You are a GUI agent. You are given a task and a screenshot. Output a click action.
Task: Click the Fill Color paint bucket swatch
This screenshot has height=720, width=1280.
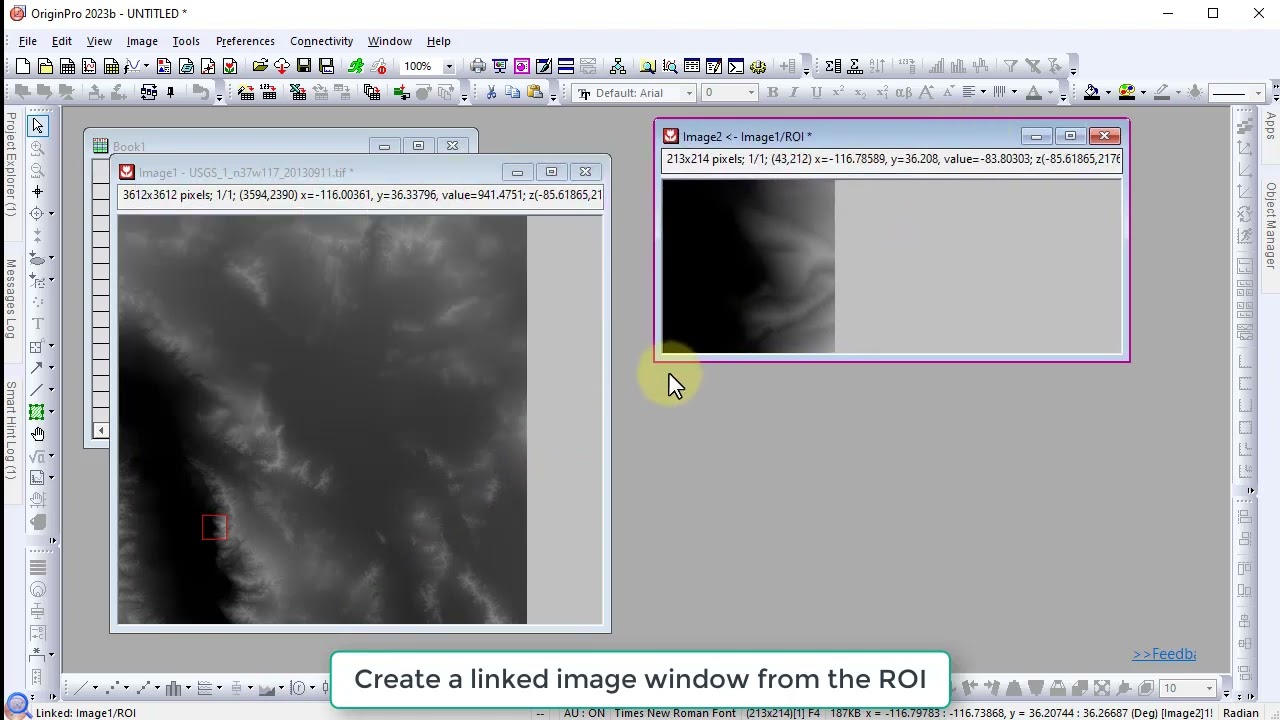click(x=1092, y=93)
